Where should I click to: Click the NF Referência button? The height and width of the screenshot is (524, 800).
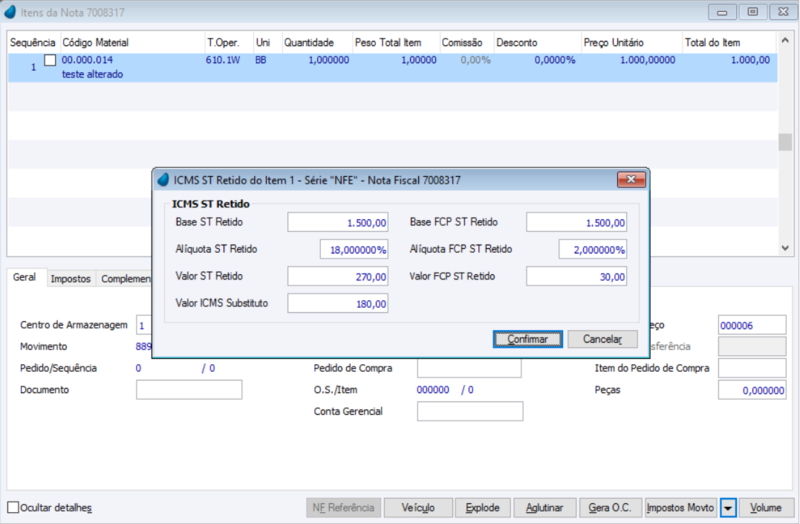point(343,508)
